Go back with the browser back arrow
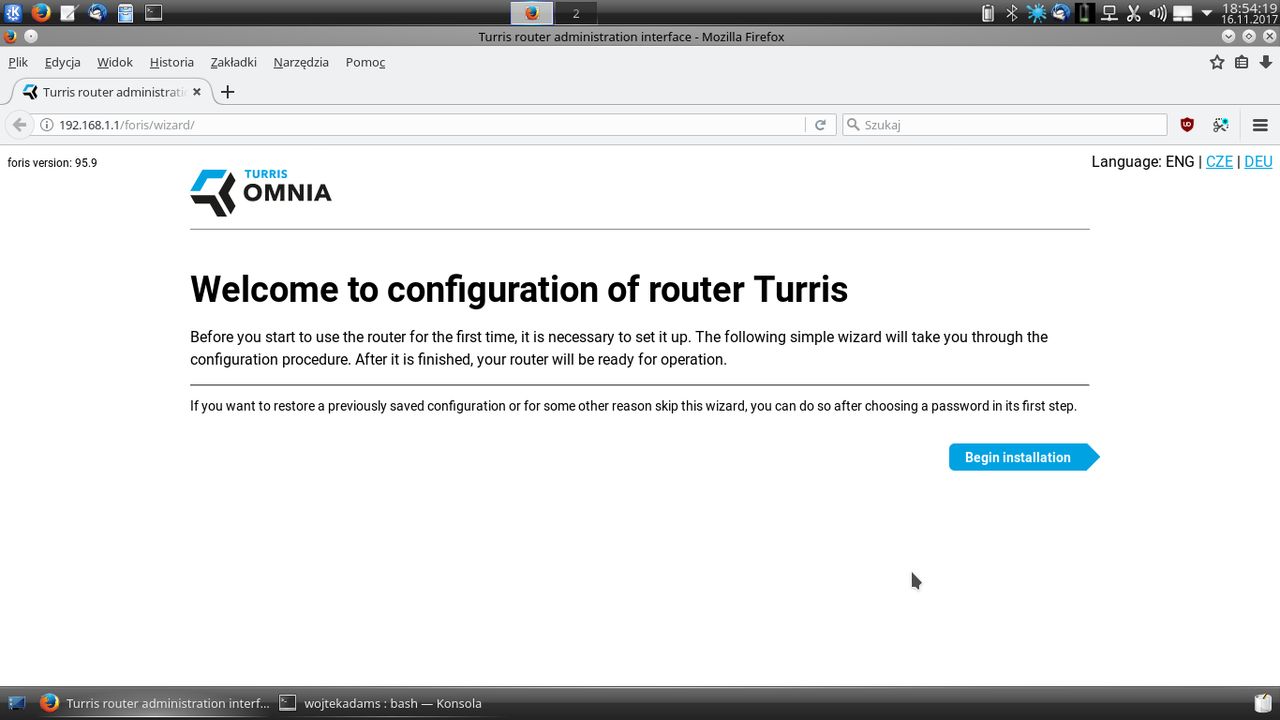The image size is (1280, 720). click(x=19, y=125)
